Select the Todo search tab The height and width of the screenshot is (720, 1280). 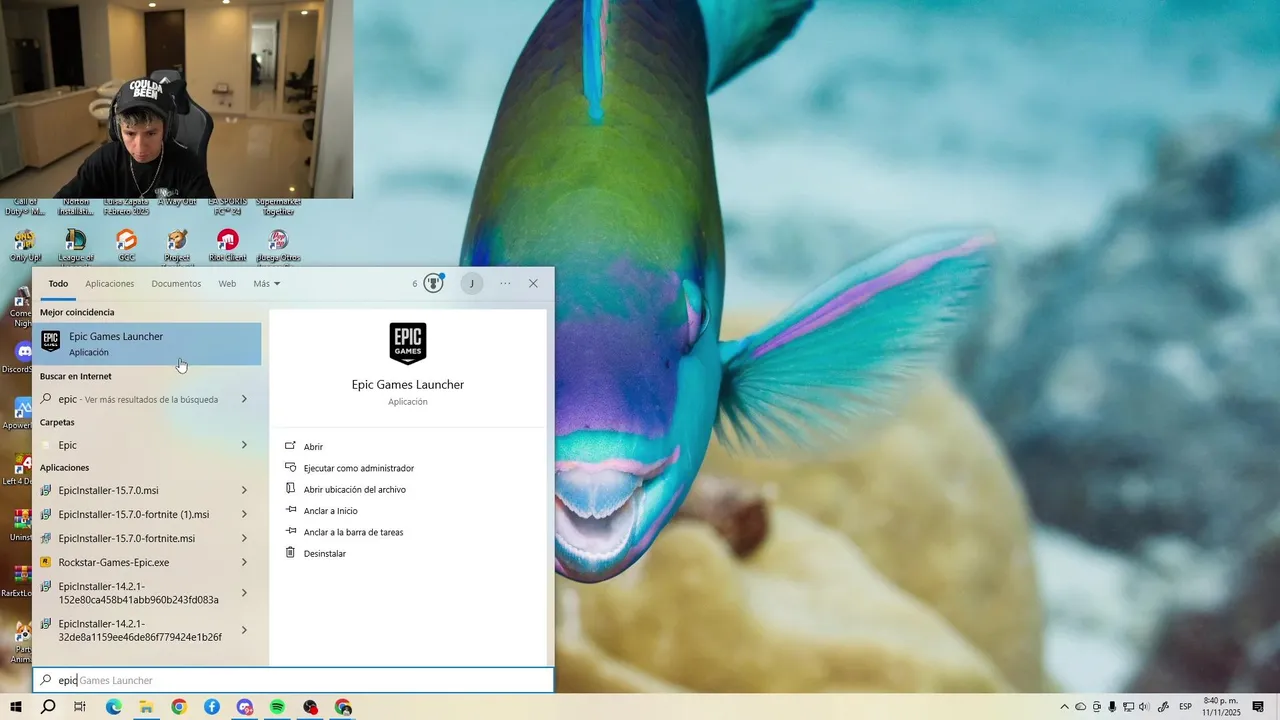click(x=58, y=283)
